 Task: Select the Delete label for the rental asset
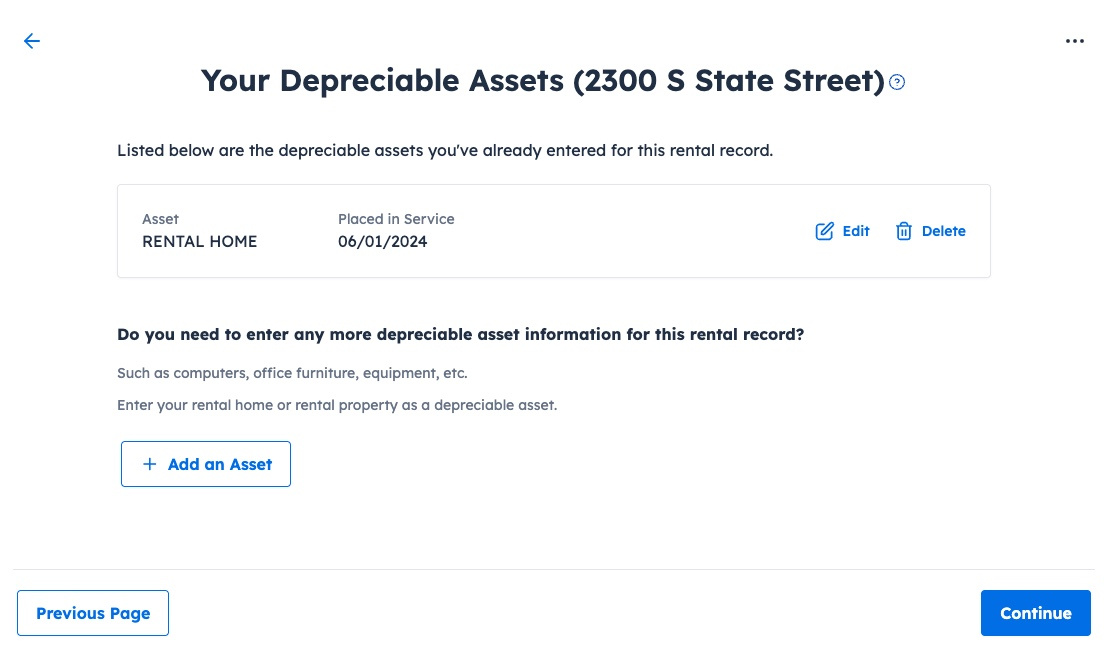click(x=943, y=231)
